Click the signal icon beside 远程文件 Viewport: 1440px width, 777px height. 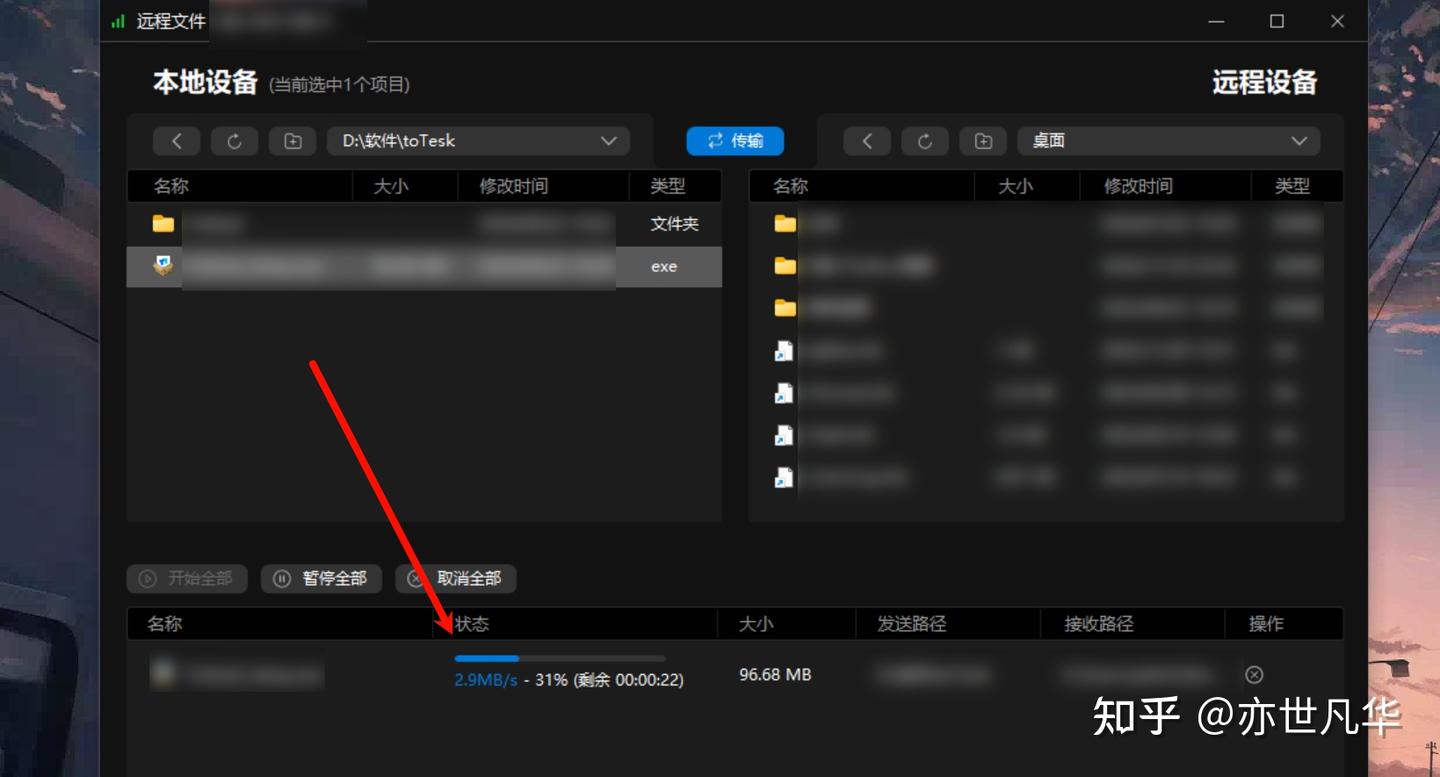click(119, 20)
